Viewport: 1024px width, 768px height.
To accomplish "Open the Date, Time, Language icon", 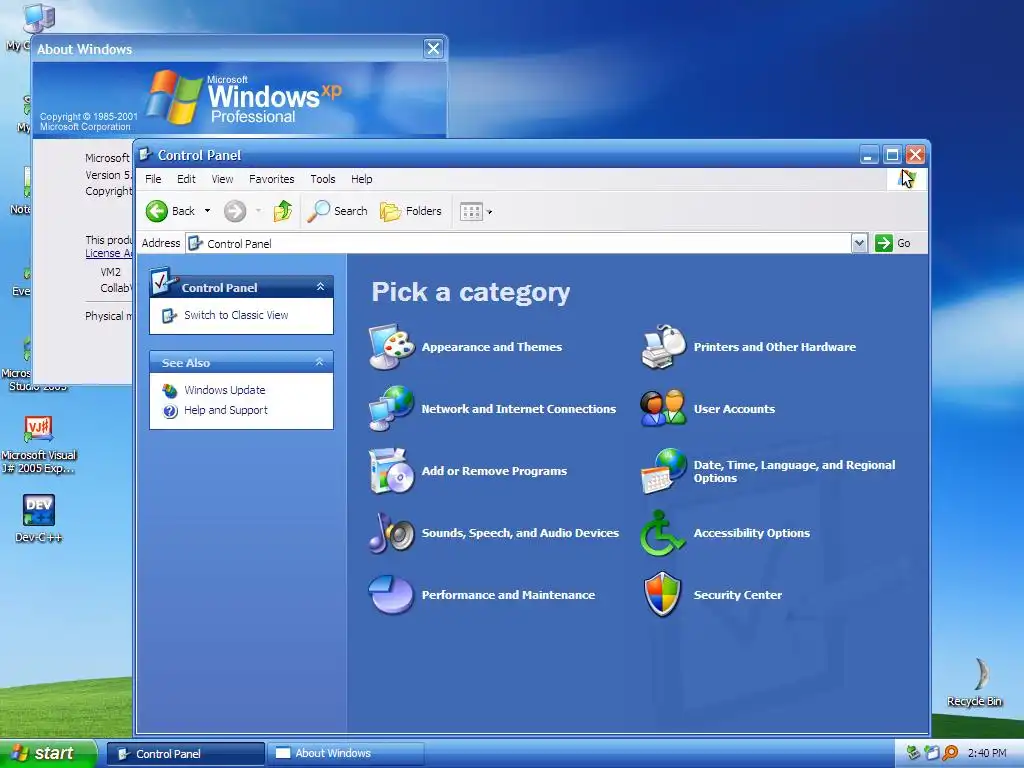I will click(x=663, y=471).
